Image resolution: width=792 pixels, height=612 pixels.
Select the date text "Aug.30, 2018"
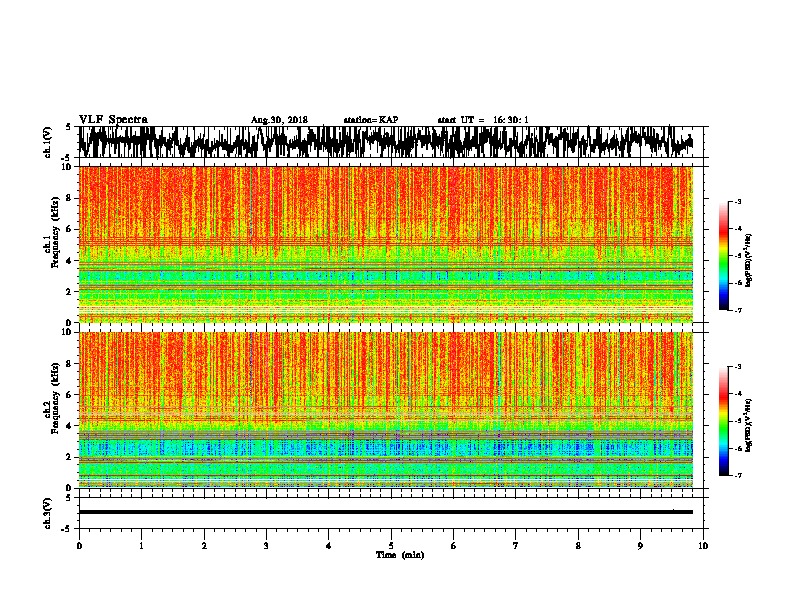279,120
